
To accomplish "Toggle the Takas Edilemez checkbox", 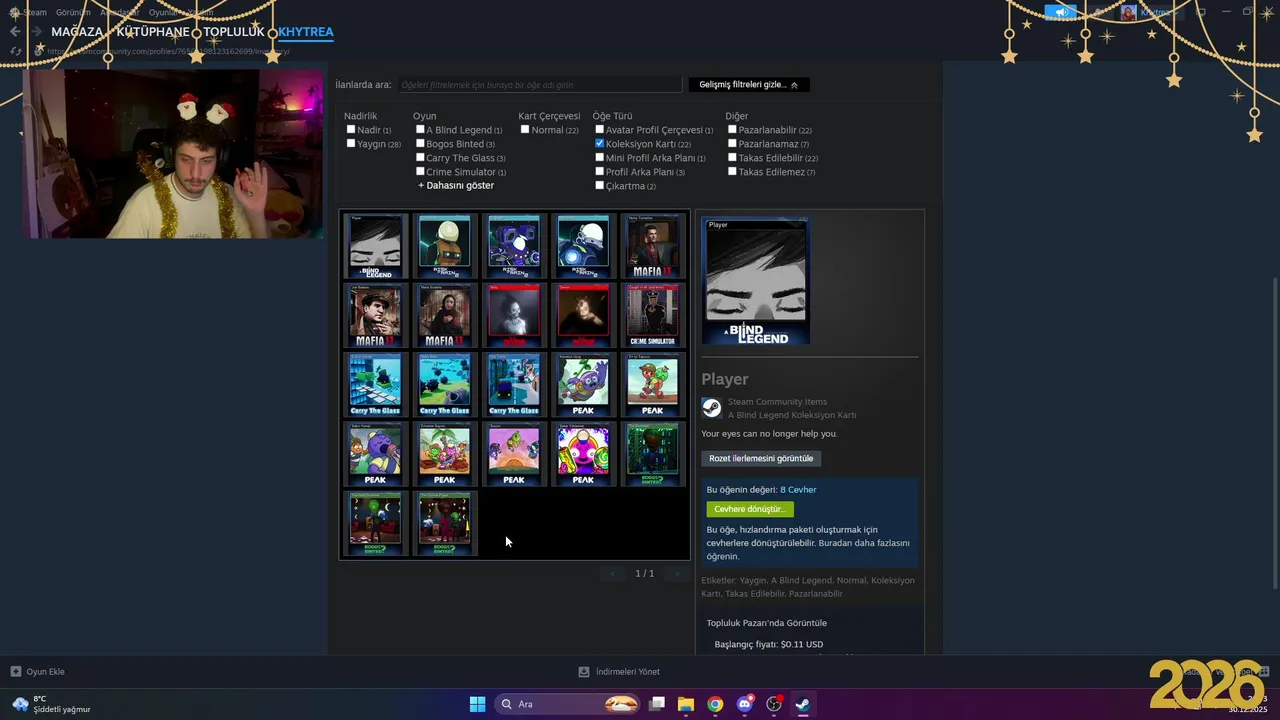I will click(x=732, y=171).
